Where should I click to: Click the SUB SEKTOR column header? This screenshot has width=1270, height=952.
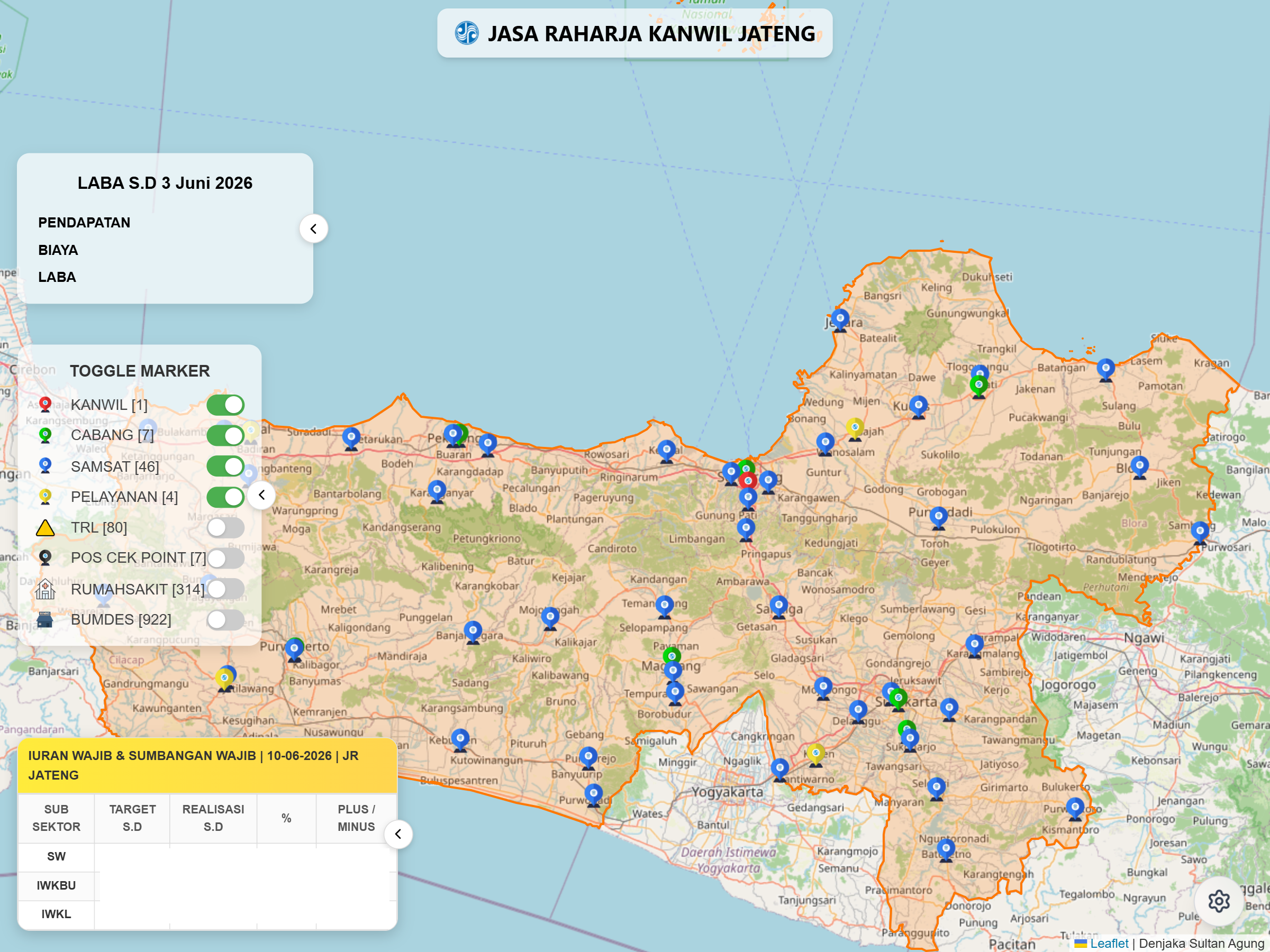click(56, 818)
